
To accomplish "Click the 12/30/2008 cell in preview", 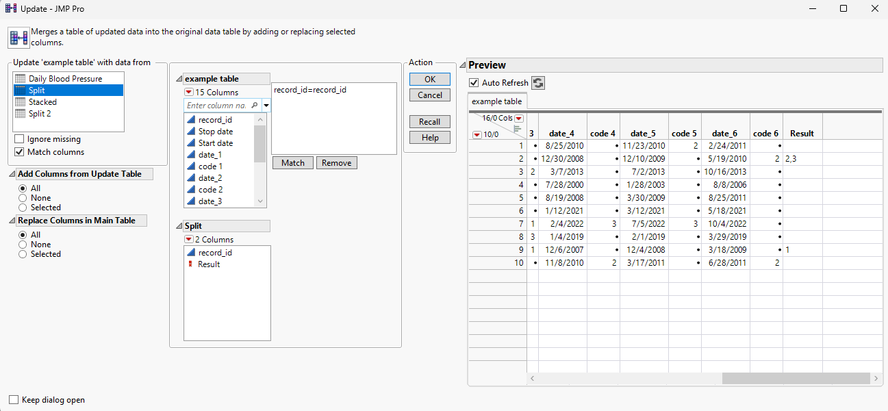I will click(562, 159).
